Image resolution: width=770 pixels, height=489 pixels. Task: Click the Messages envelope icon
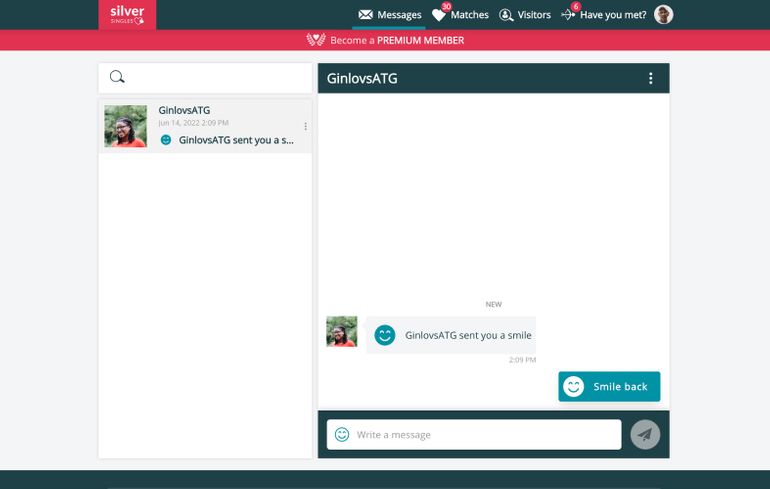point(365,15)
